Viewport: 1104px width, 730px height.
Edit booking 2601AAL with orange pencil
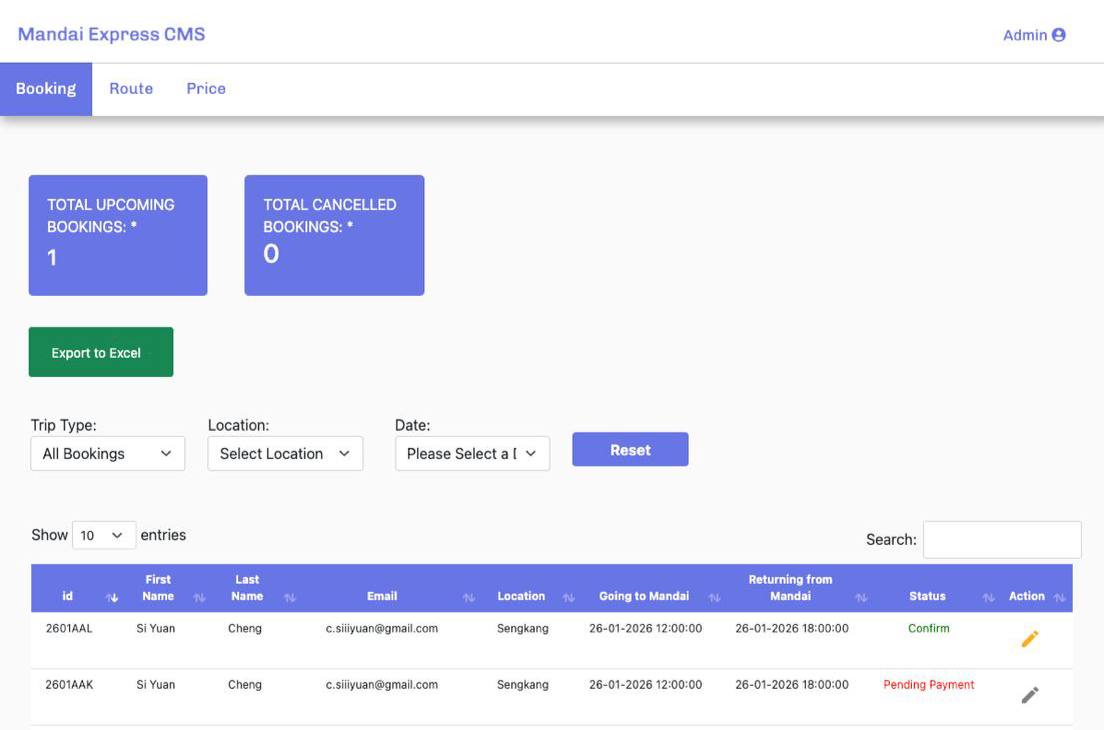point(1029,638)
